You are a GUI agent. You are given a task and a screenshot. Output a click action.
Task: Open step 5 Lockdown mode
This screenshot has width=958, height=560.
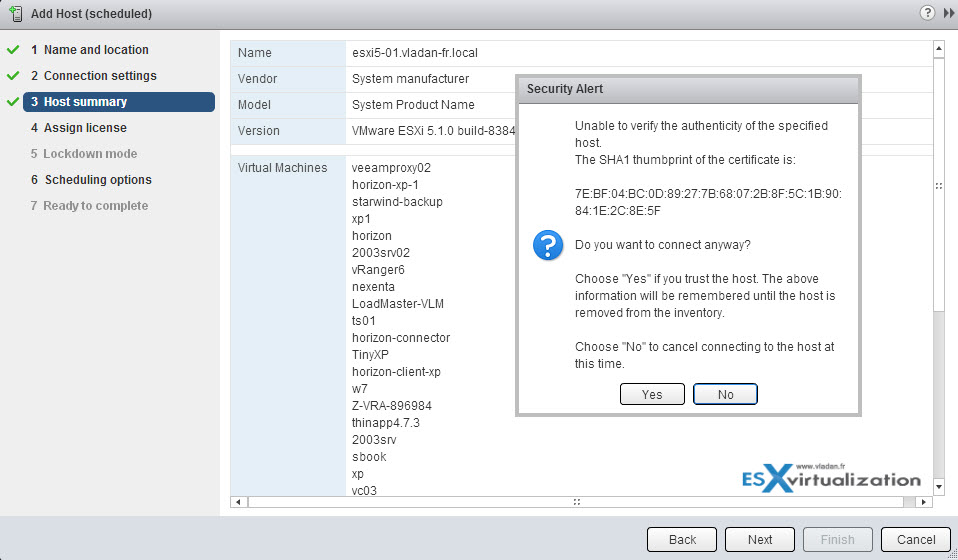(x=84, y=154)
